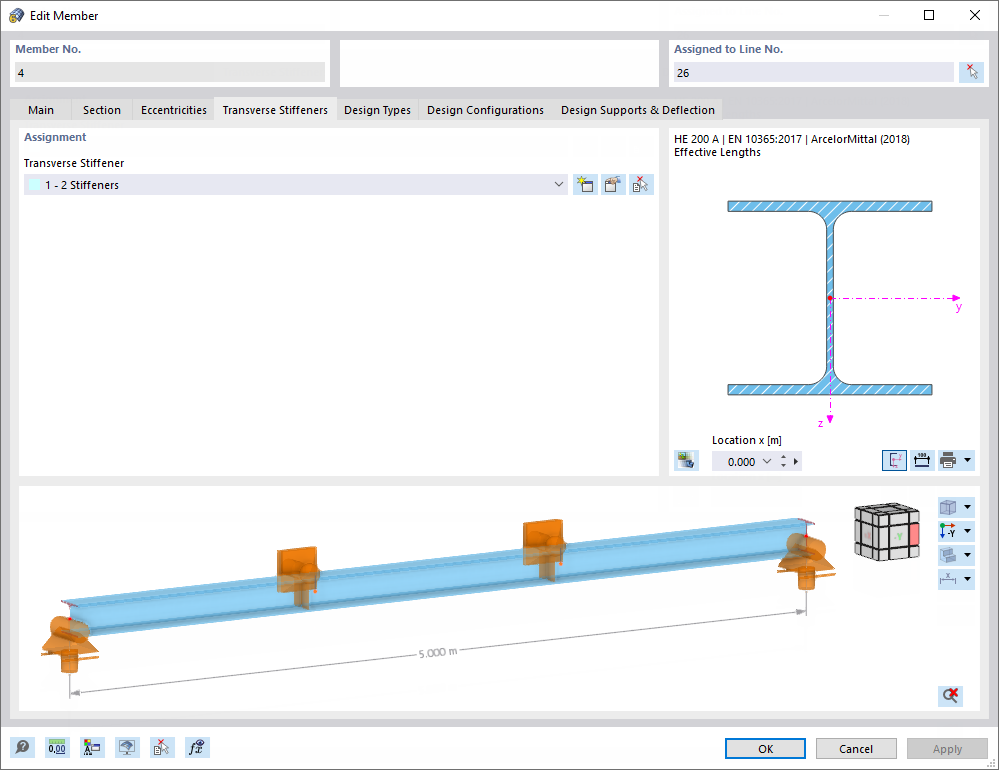Expand view direction dropdown arrow
The image size is (999, 770).
point(967,531)
